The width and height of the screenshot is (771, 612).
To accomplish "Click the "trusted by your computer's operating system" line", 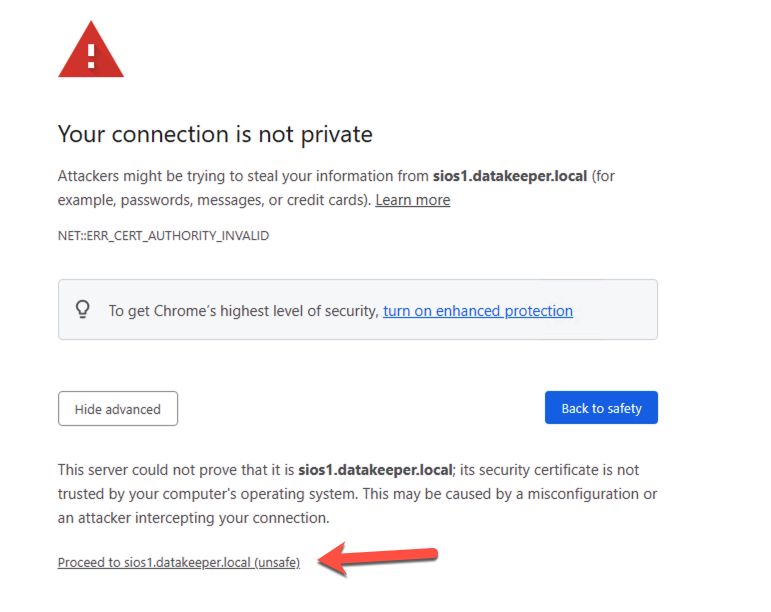I will (x=208, y=494).
